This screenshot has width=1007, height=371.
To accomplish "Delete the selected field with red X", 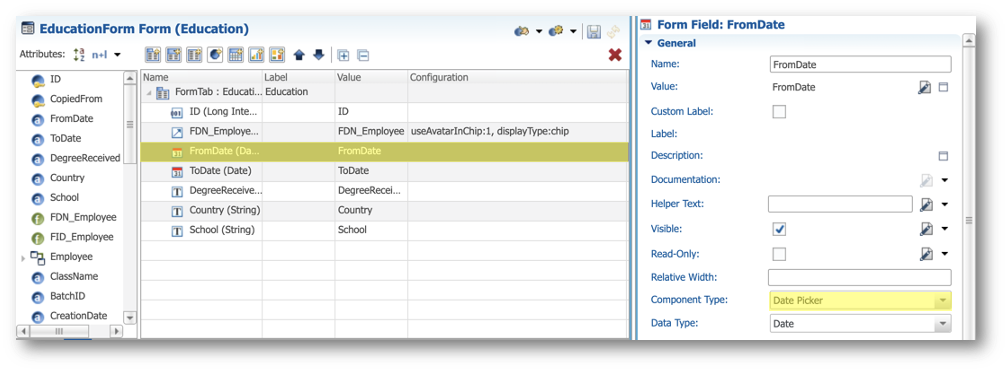I will click(x=615, y=55).
